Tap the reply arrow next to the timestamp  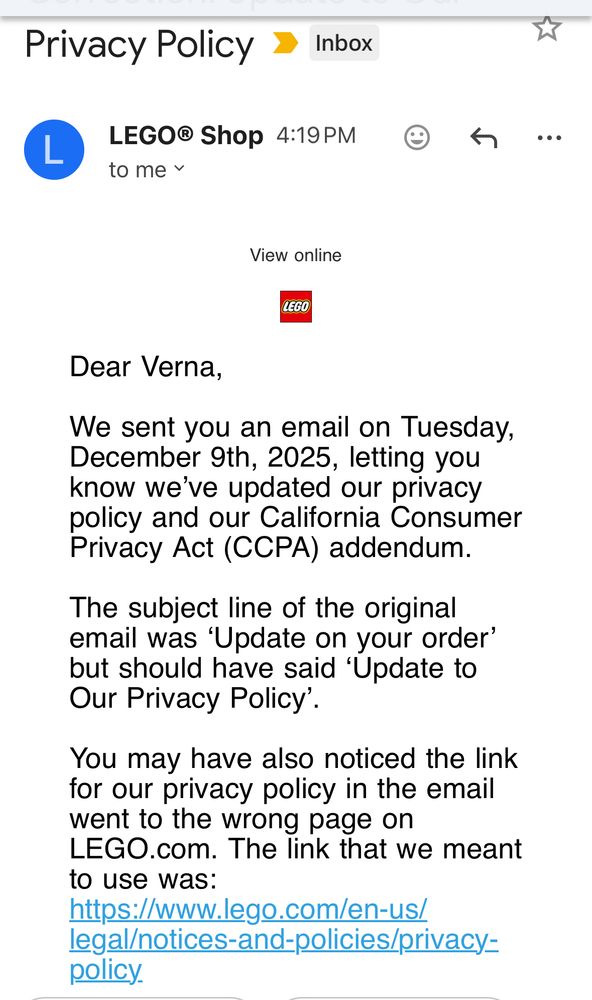coord(484,137)
